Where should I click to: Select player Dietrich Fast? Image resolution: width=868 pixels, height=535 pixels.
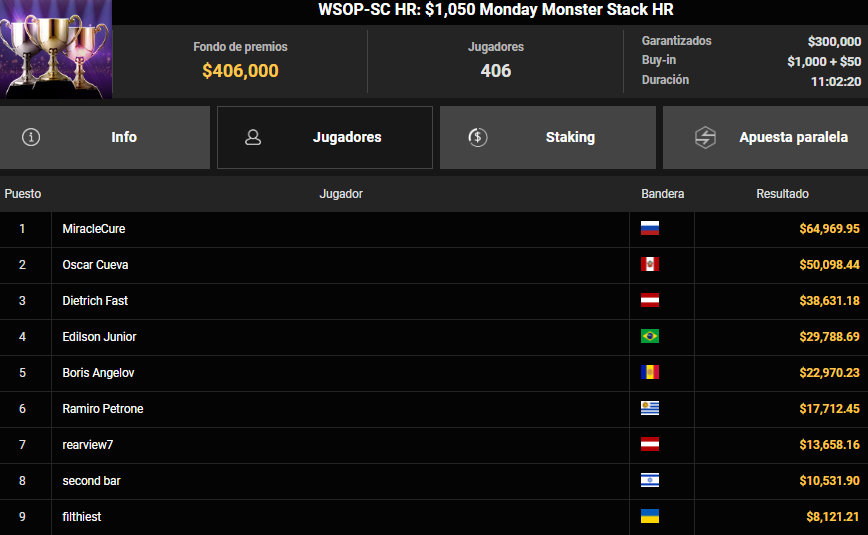click(95, 301)
